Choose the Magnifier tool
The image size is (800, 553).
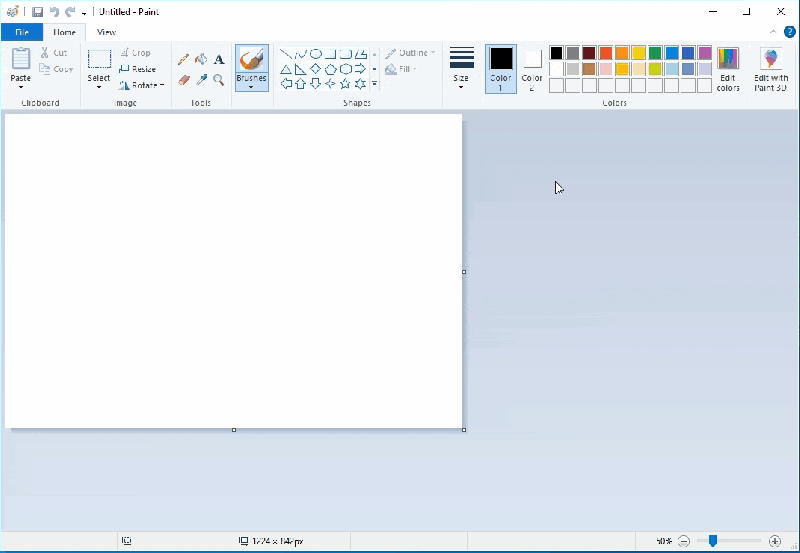(x=219, y=80)
